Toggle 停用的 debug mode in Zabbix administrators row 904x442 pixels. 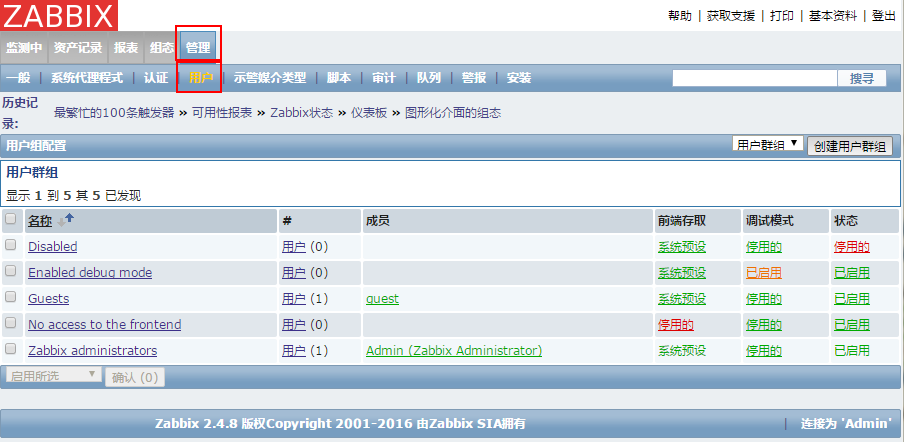(x=764, y=351)
